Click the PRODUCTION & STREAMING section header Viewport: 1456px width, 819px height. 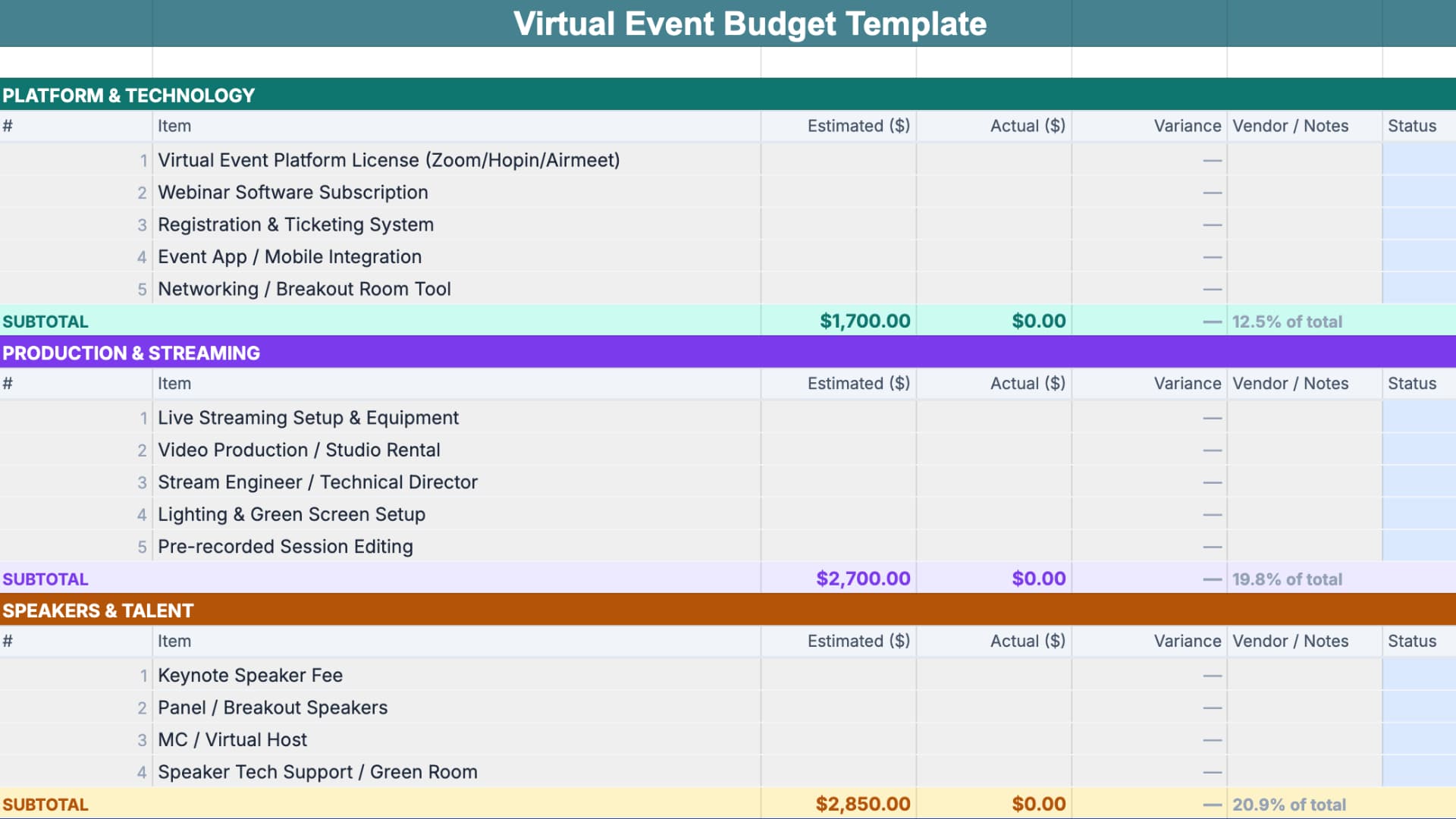(131, 353)
